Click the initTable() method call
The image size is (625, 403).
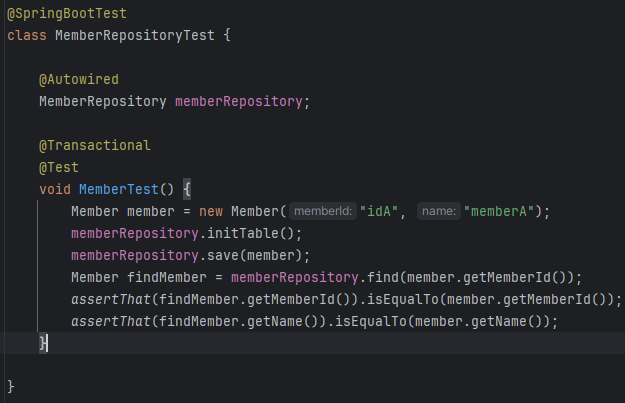250,233
